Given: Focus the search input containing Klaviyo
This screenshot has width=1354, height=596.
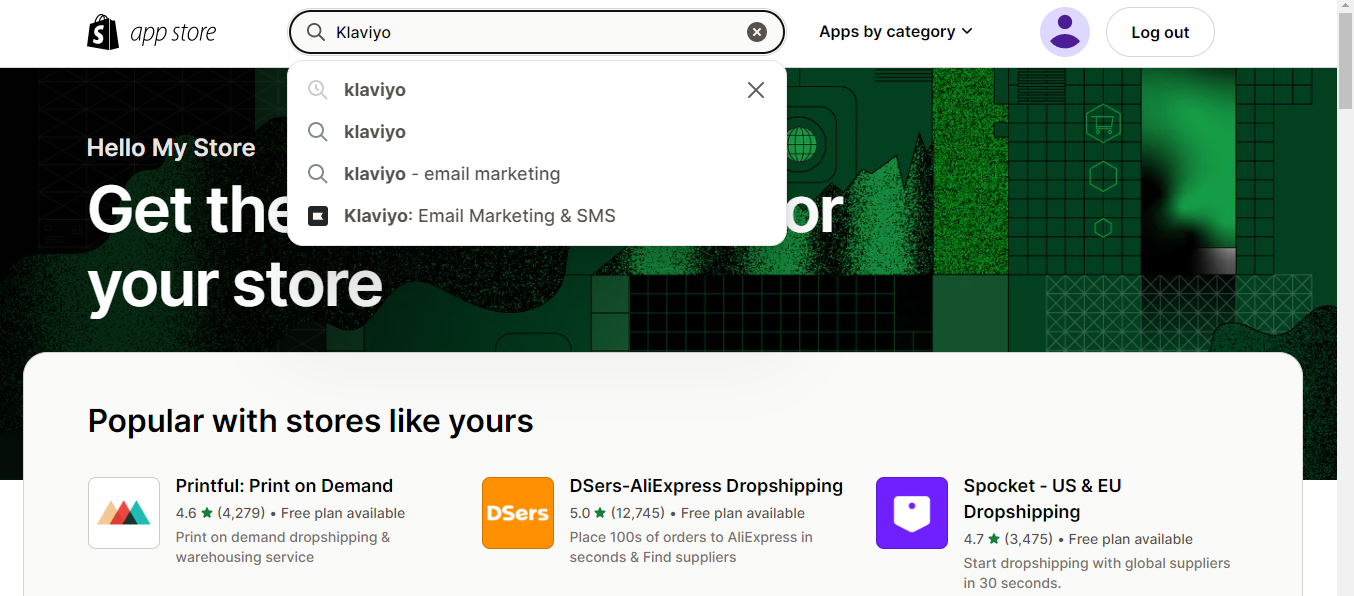Looking at the screenshot, I should click(x=537, y=32).
